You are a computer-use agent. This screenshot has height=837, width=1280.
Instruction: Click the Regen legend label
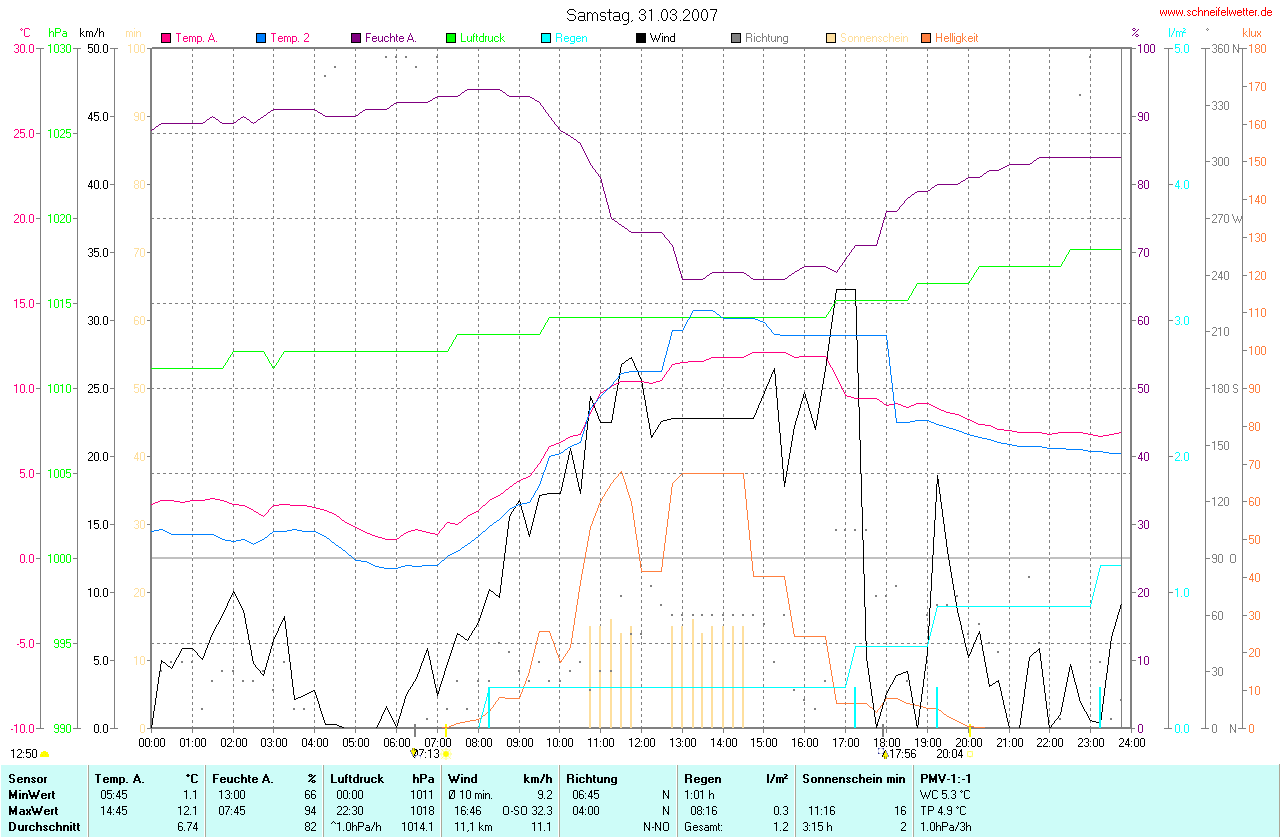click(x=571, y=38)
